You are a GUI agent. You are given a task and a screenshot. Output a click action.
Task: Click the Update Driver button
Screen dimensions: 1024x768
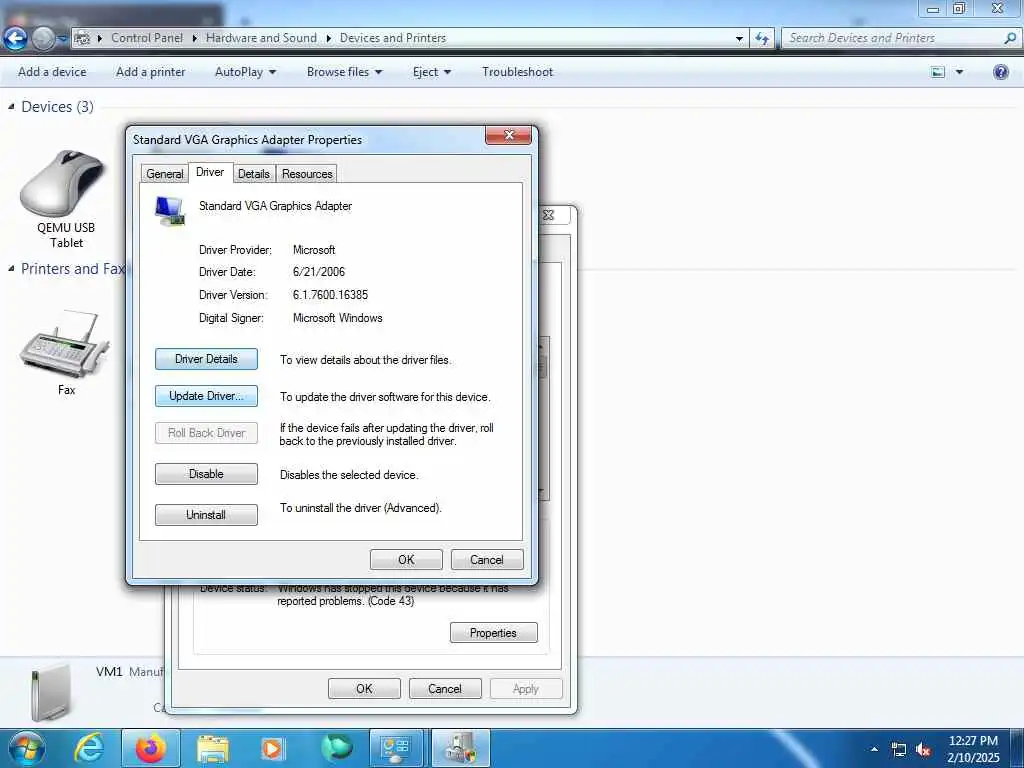click(206, 396)
